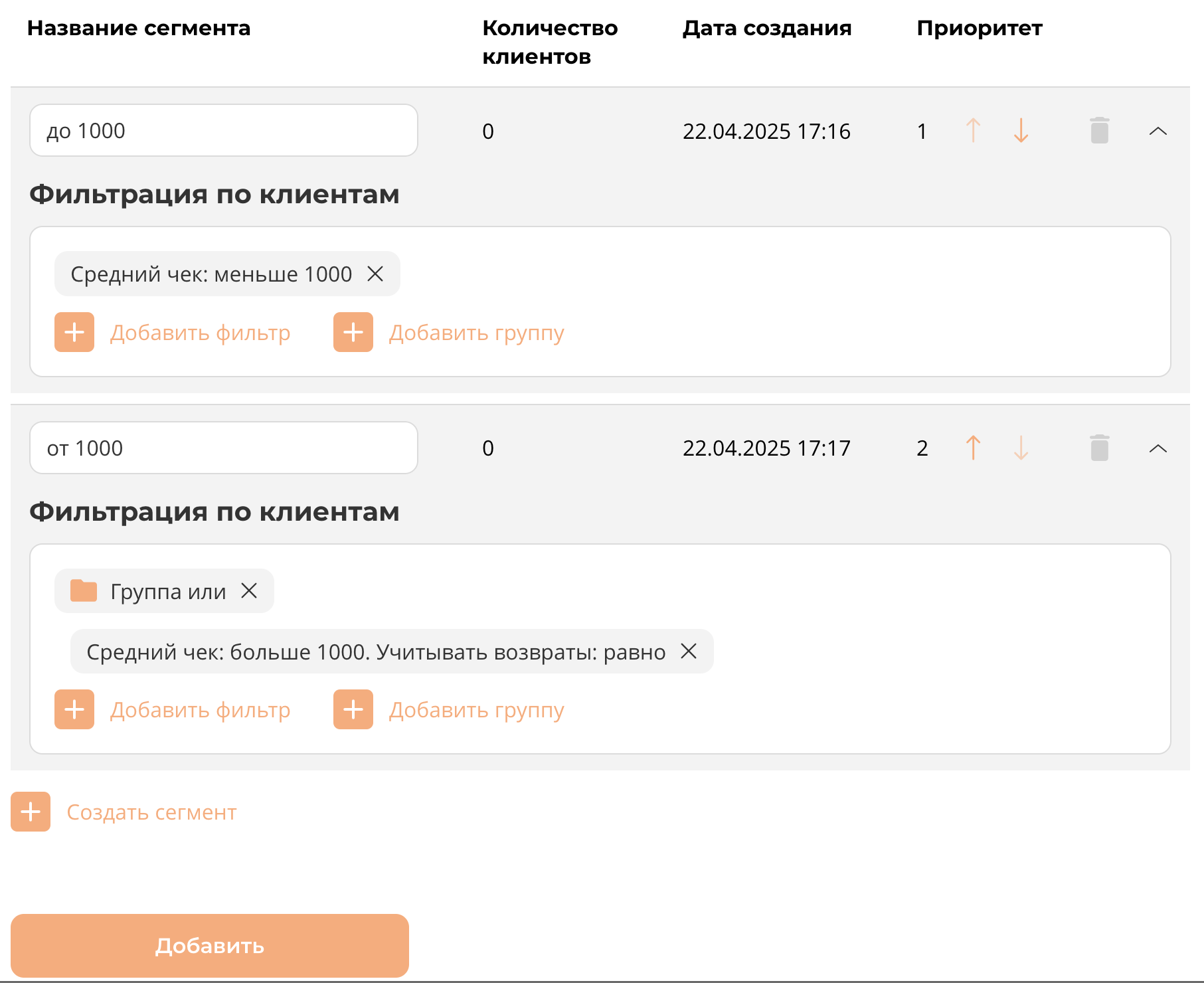Move segment "до 1000" priority up

973,131
